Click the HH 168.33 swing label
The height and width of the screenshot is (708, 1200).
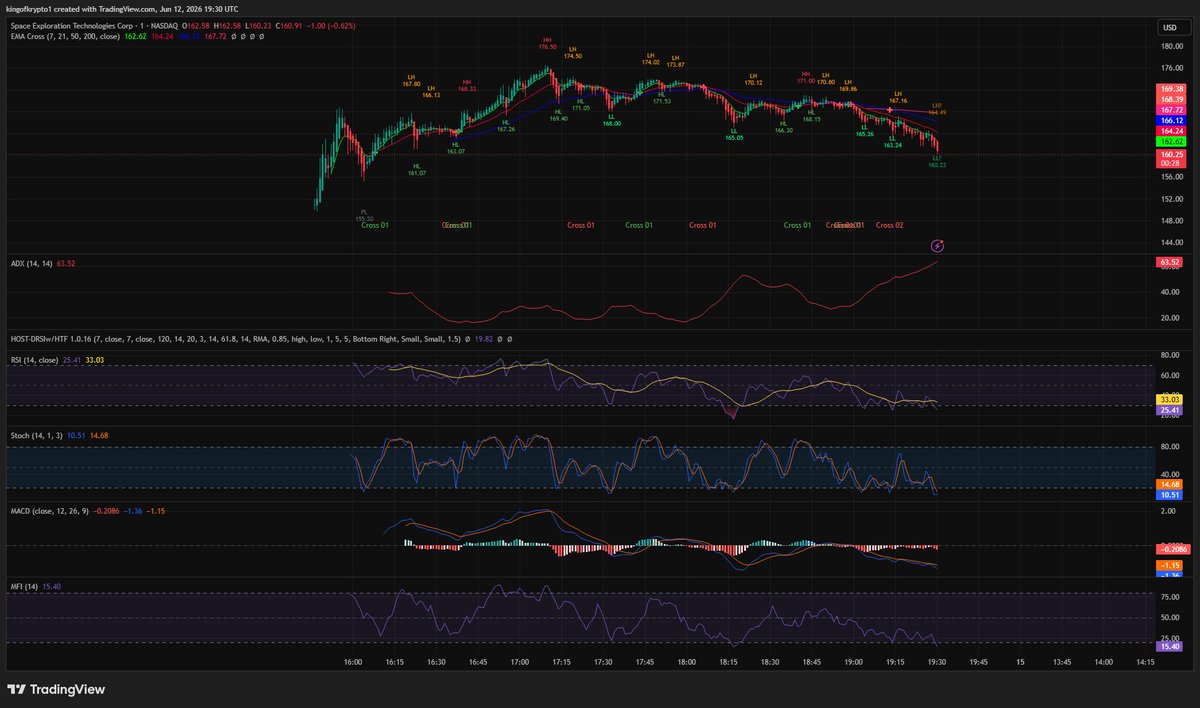click(467, 85)
